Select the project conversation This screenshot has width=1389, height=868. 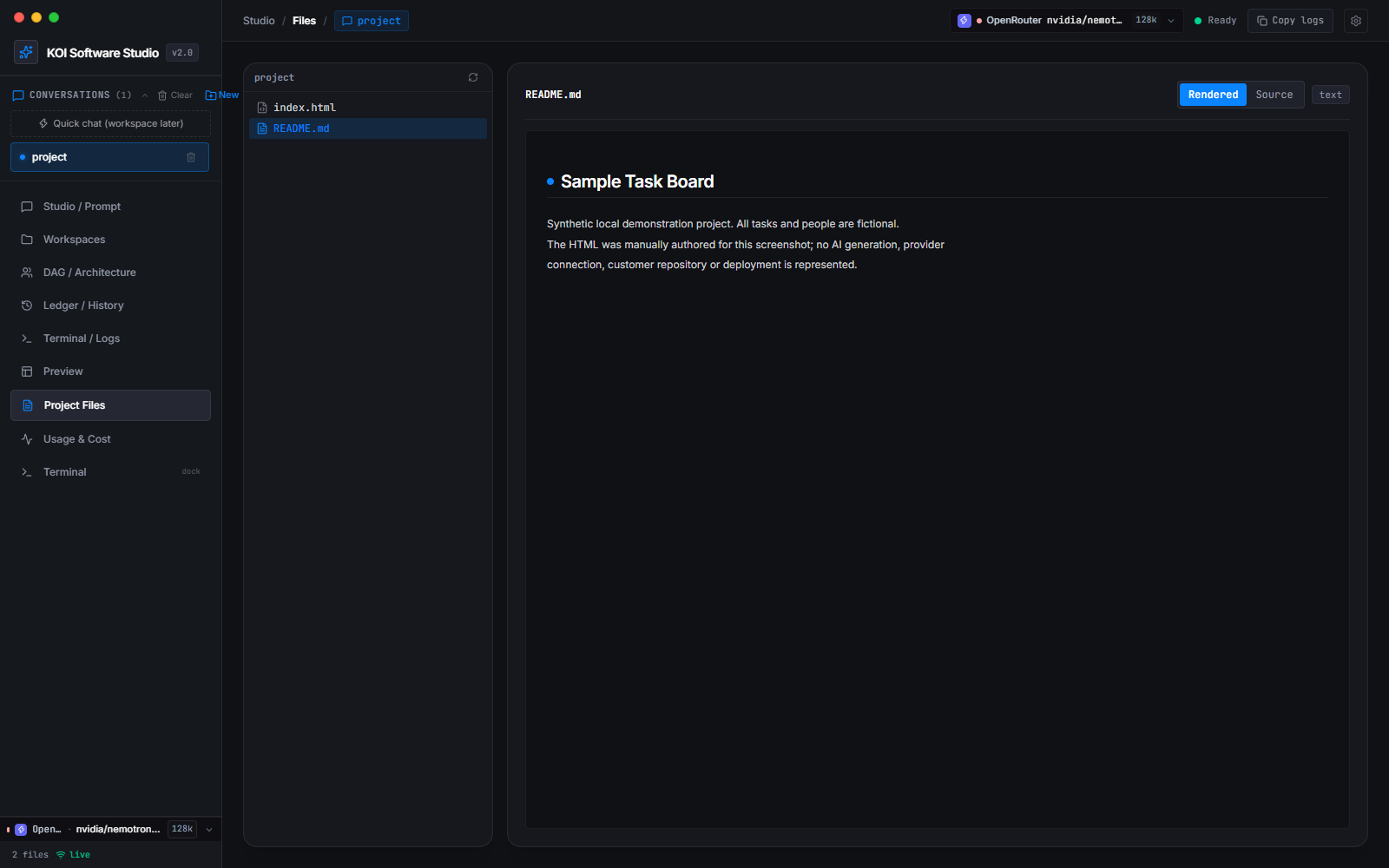click(109, 157)
